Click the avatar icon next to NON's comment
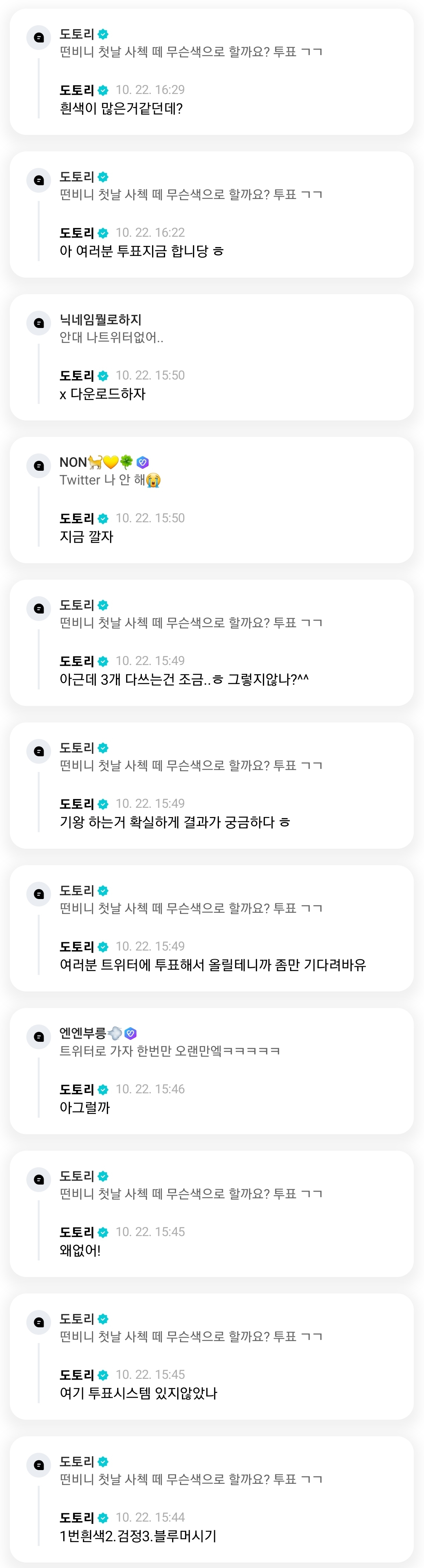This screenshot has height=1568, width=424. click(39, 466)
